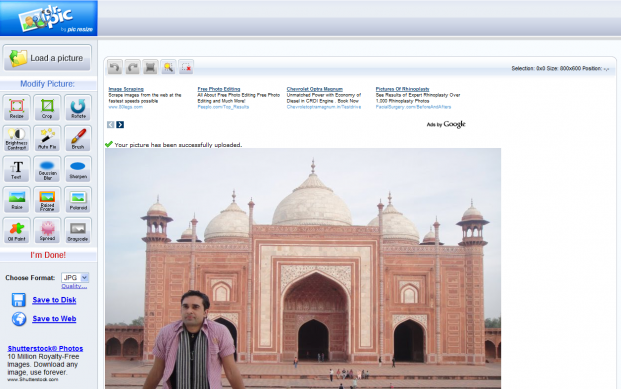Apply the Polaroid effect

78,200
